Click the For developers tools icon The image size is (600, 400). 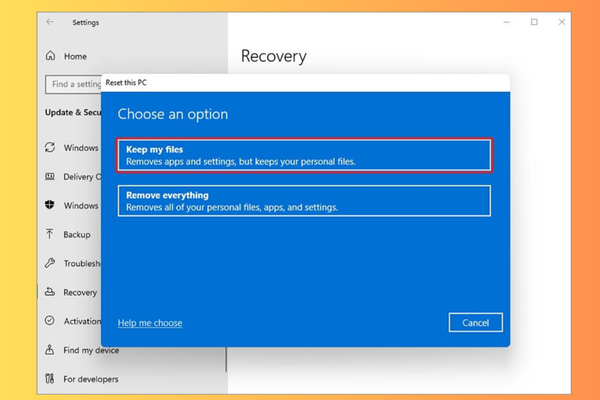click(x=50, y=379)
